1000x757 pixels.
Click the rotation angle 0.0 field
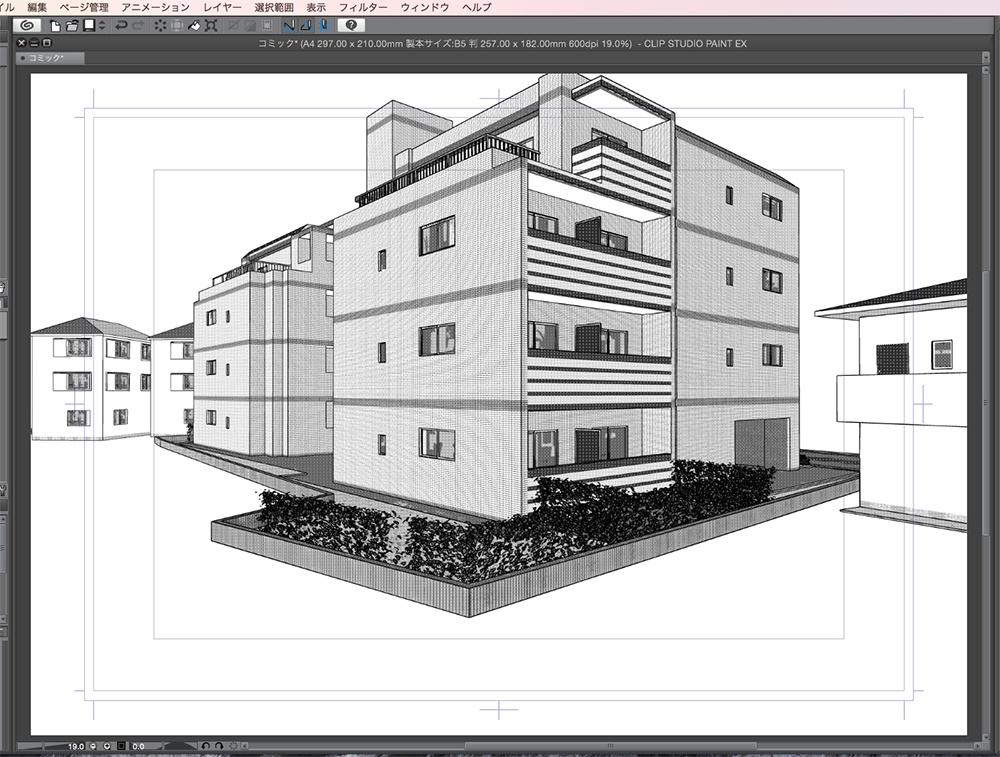click(137, 747)
